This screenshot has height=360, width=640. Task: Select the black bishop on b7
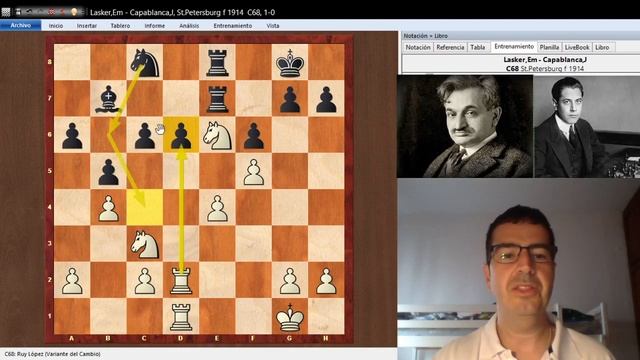coord(108,99)
